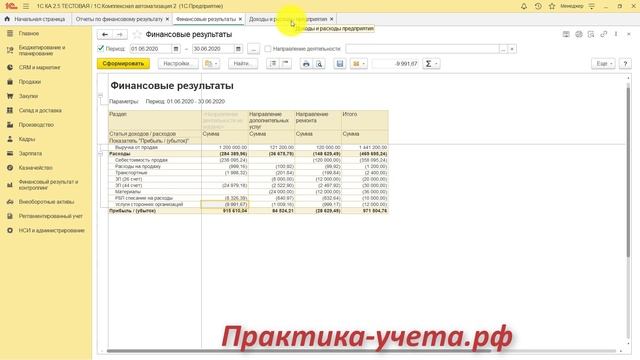Click the vertical scrollbar of the report

[628, 171]
